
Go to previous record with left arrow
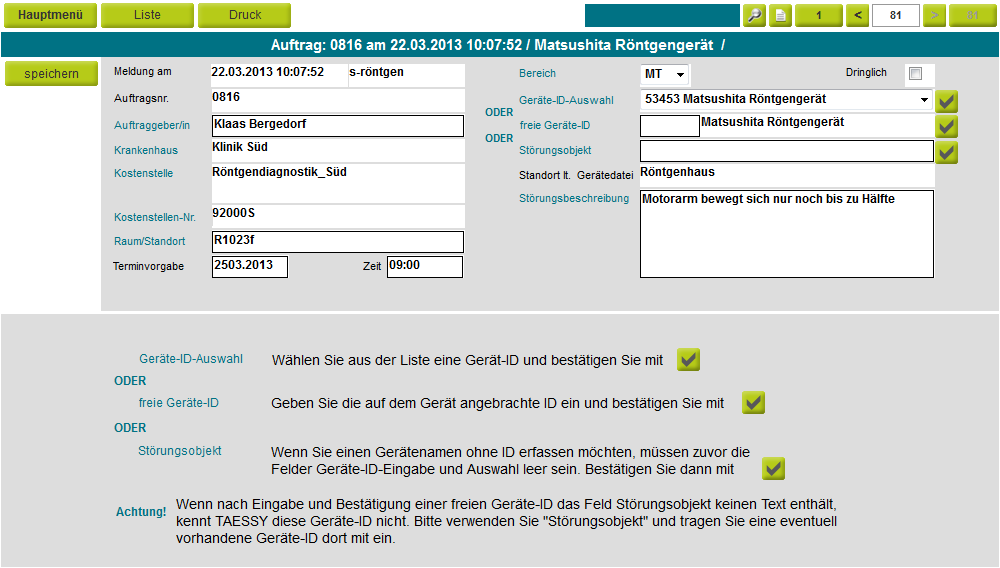[x=857, y=15]
